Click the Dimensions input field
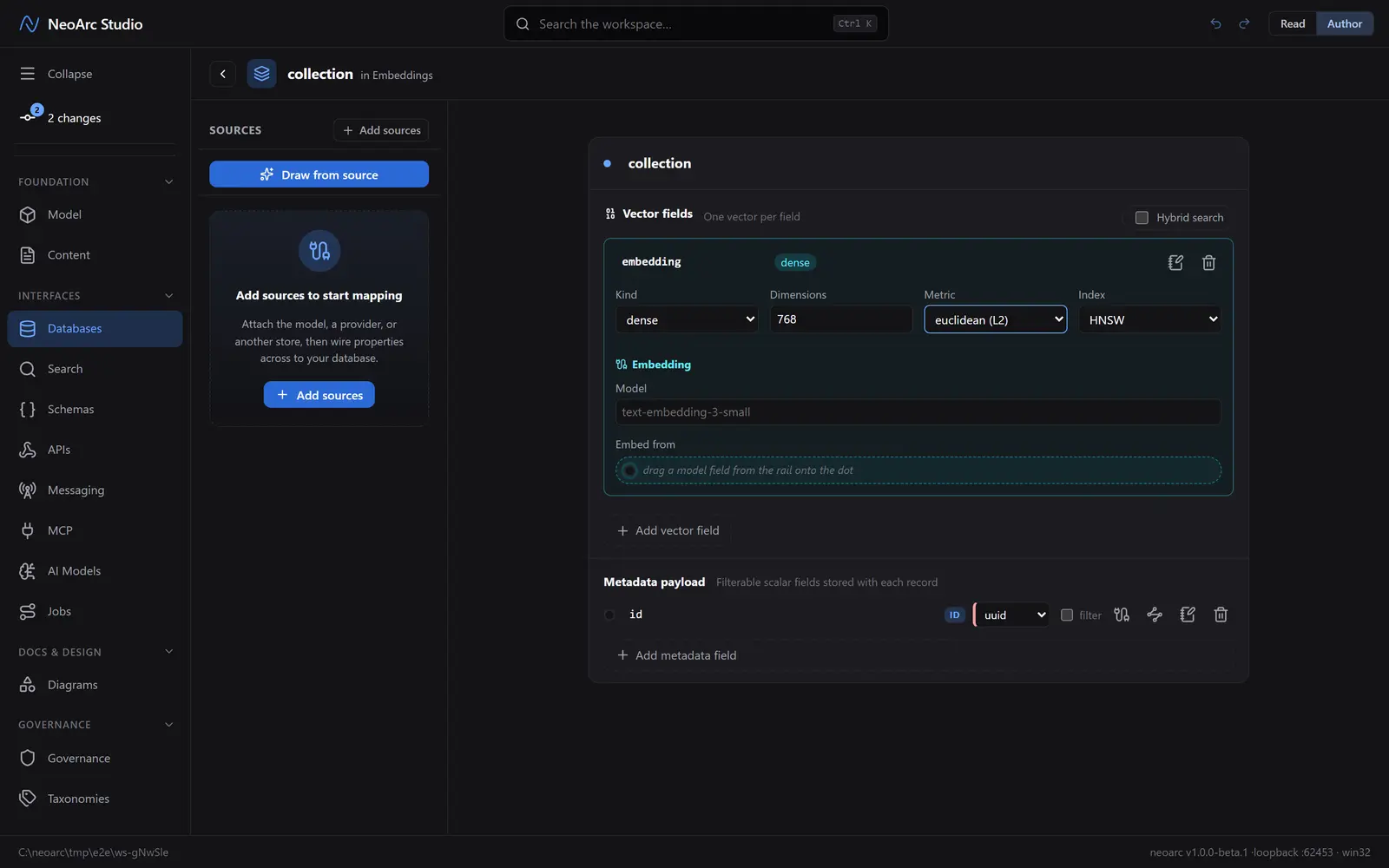 point(840,319)
